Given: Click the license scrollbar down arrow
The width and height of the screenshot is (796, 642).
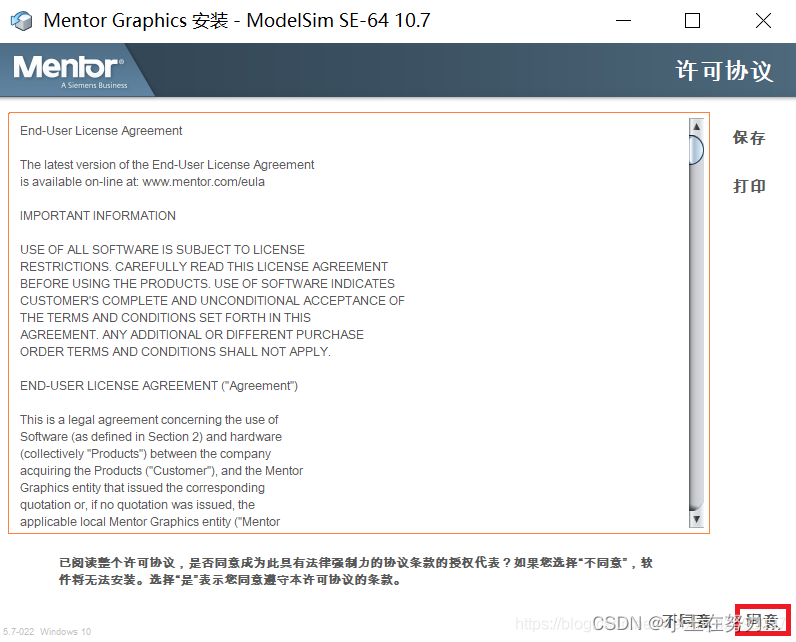Looking at the screenshot, I should click(696, 519).
